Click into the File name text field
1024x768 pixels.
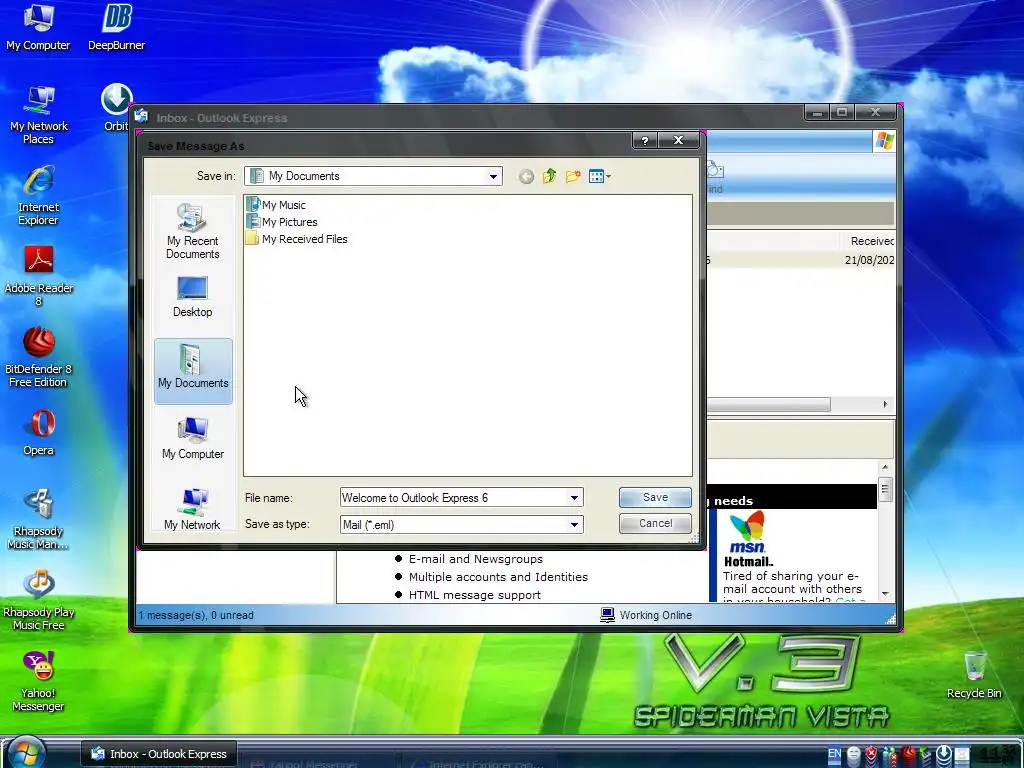[453, 498]
